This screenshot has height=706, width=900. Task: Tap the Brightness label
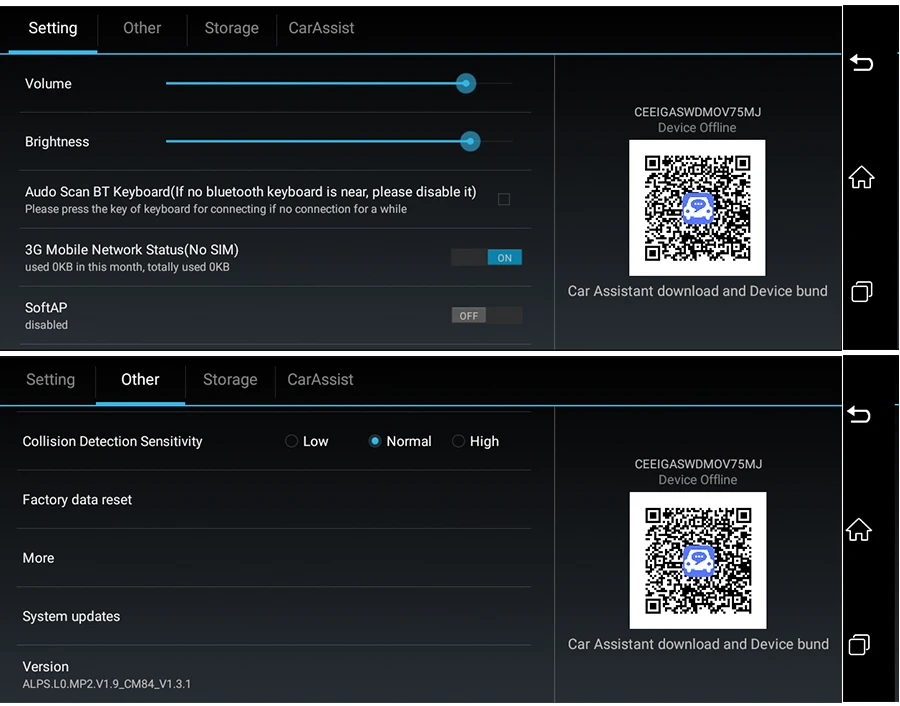pyautogui.click(x=57, y=142)
